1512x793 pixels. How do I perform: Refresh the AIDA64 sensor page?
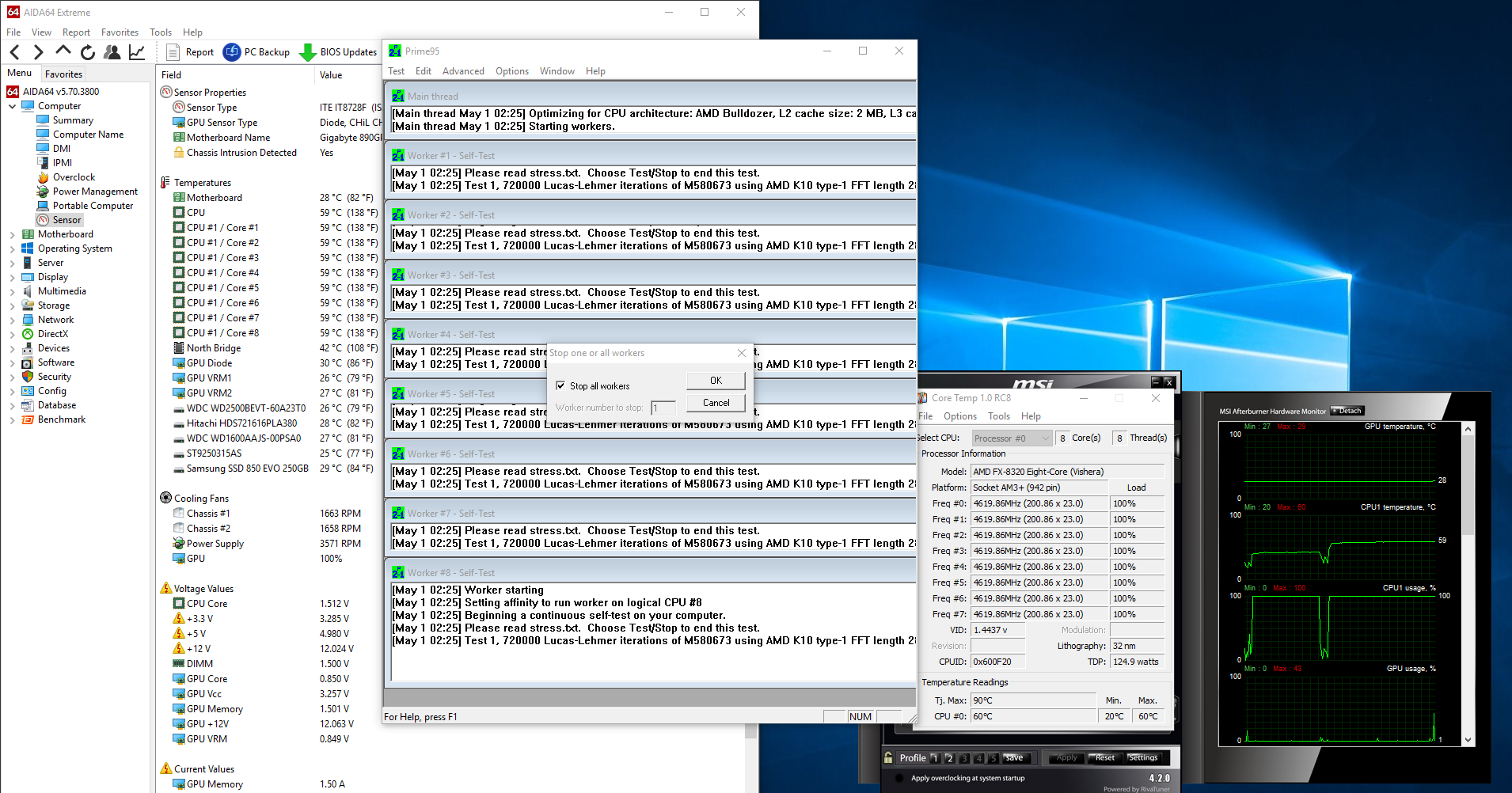pos(88,52)
